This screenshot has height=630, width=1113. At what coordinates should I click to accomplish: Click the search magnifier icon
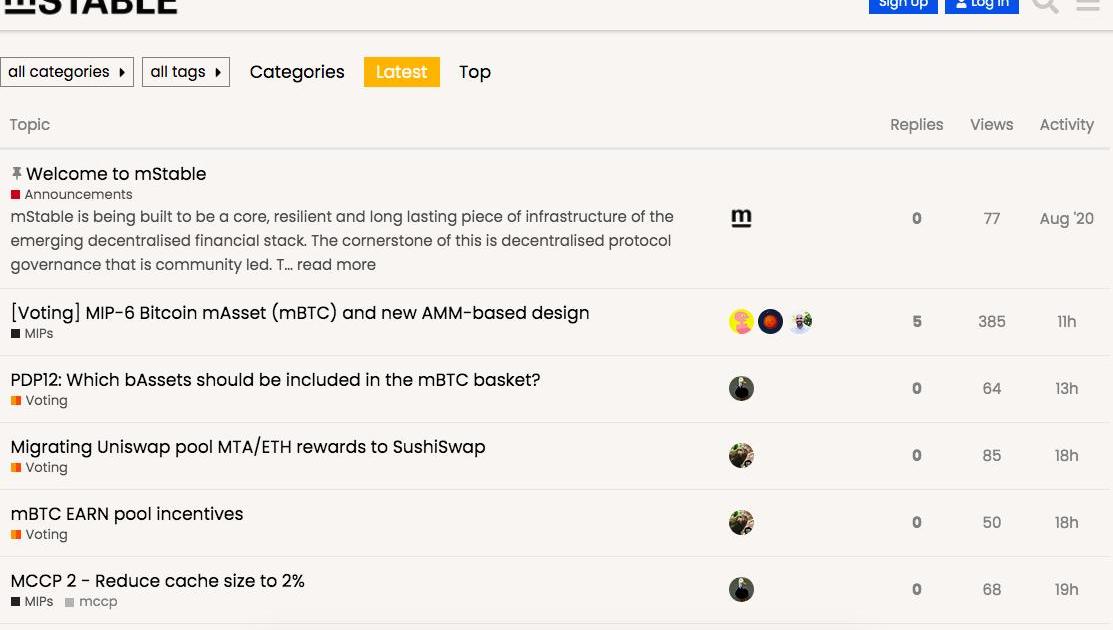1045,5
